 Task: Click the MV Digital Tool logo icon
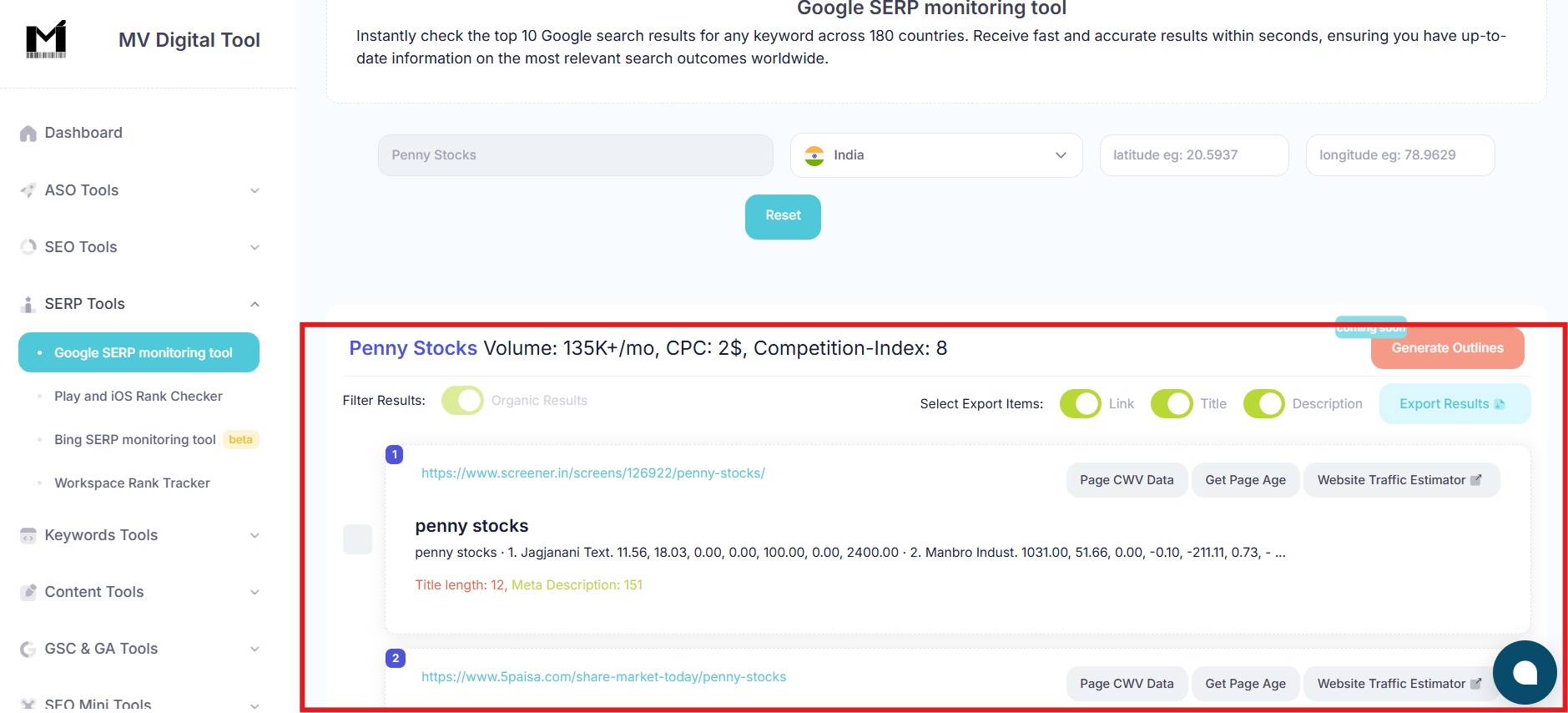pos(46,39)
